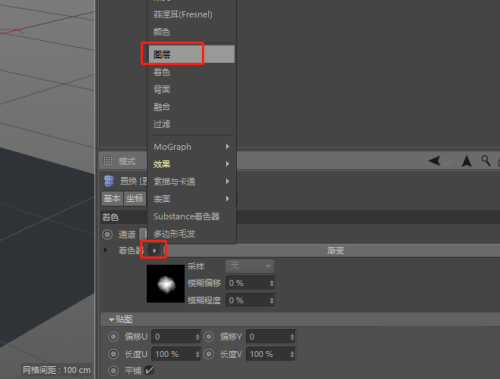Collapse the 贴图 section
500x379 pixels.
111,320
